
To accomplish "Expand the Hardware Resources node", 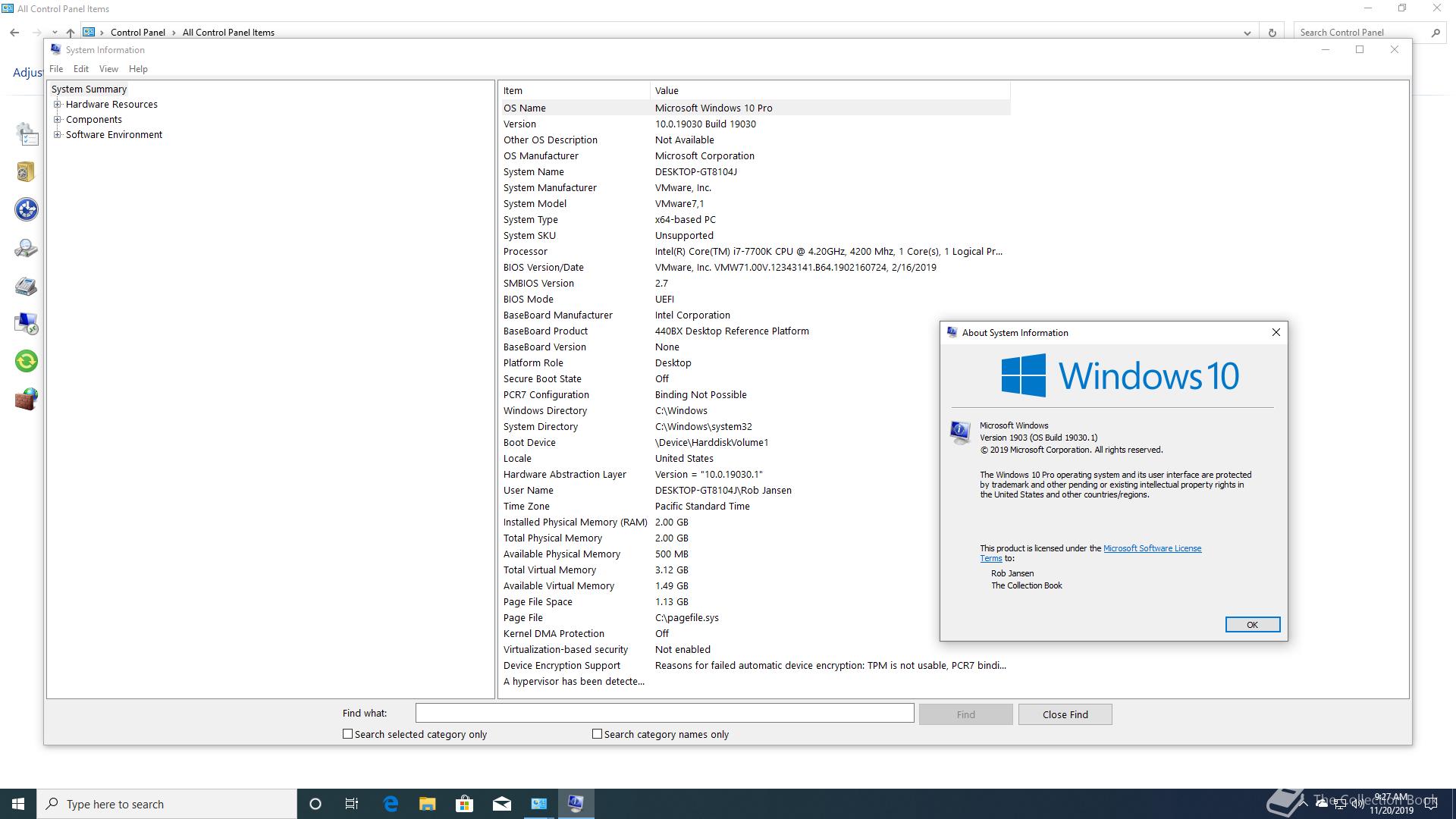I will pos(57,105).
